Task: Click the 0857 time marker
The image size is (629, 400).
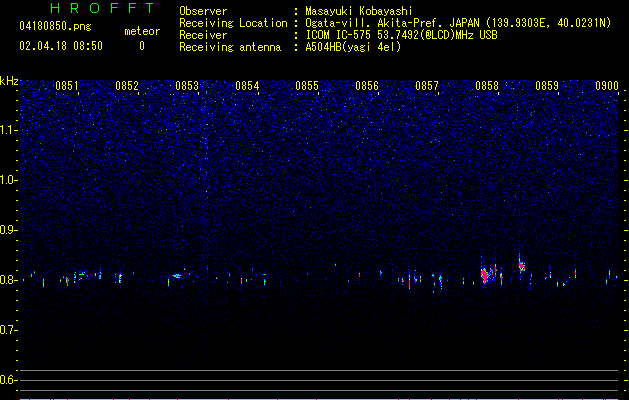Action: coord(427,86)
